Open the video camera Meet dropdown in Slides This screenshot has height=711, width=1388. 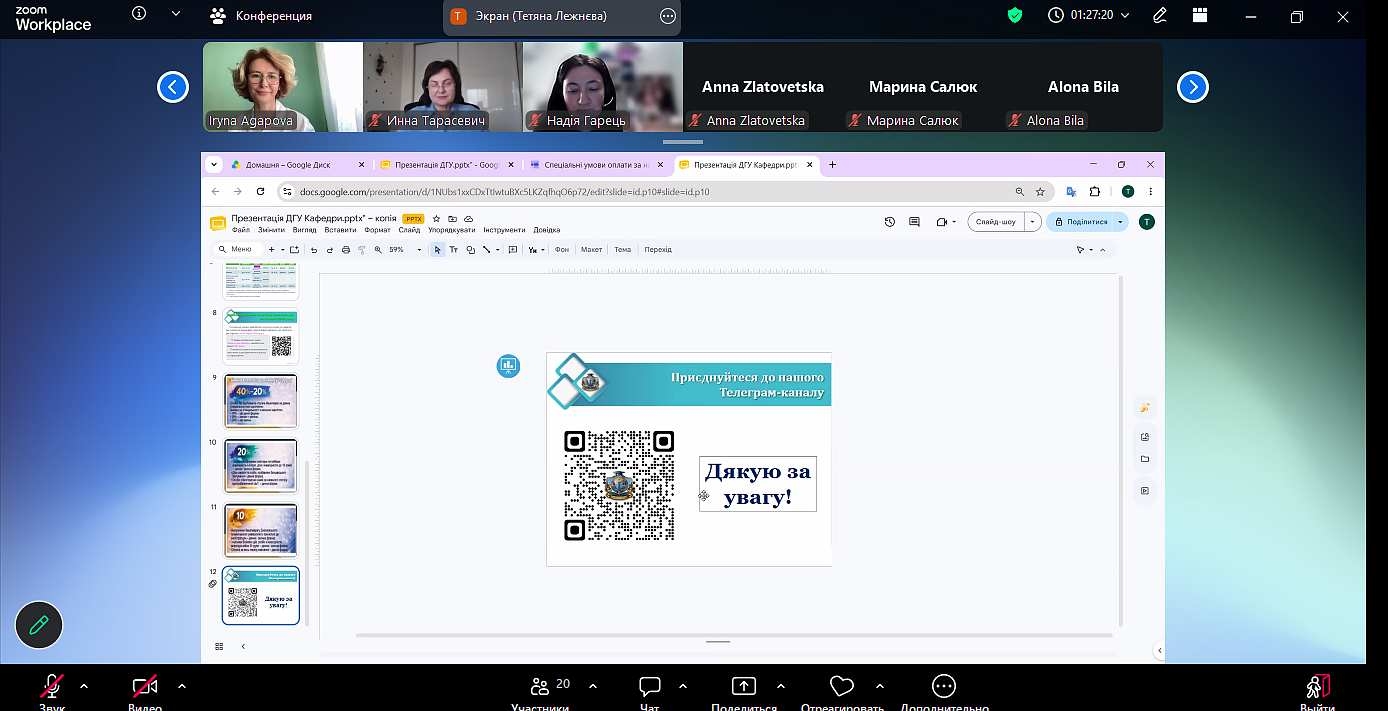point(945,222)
